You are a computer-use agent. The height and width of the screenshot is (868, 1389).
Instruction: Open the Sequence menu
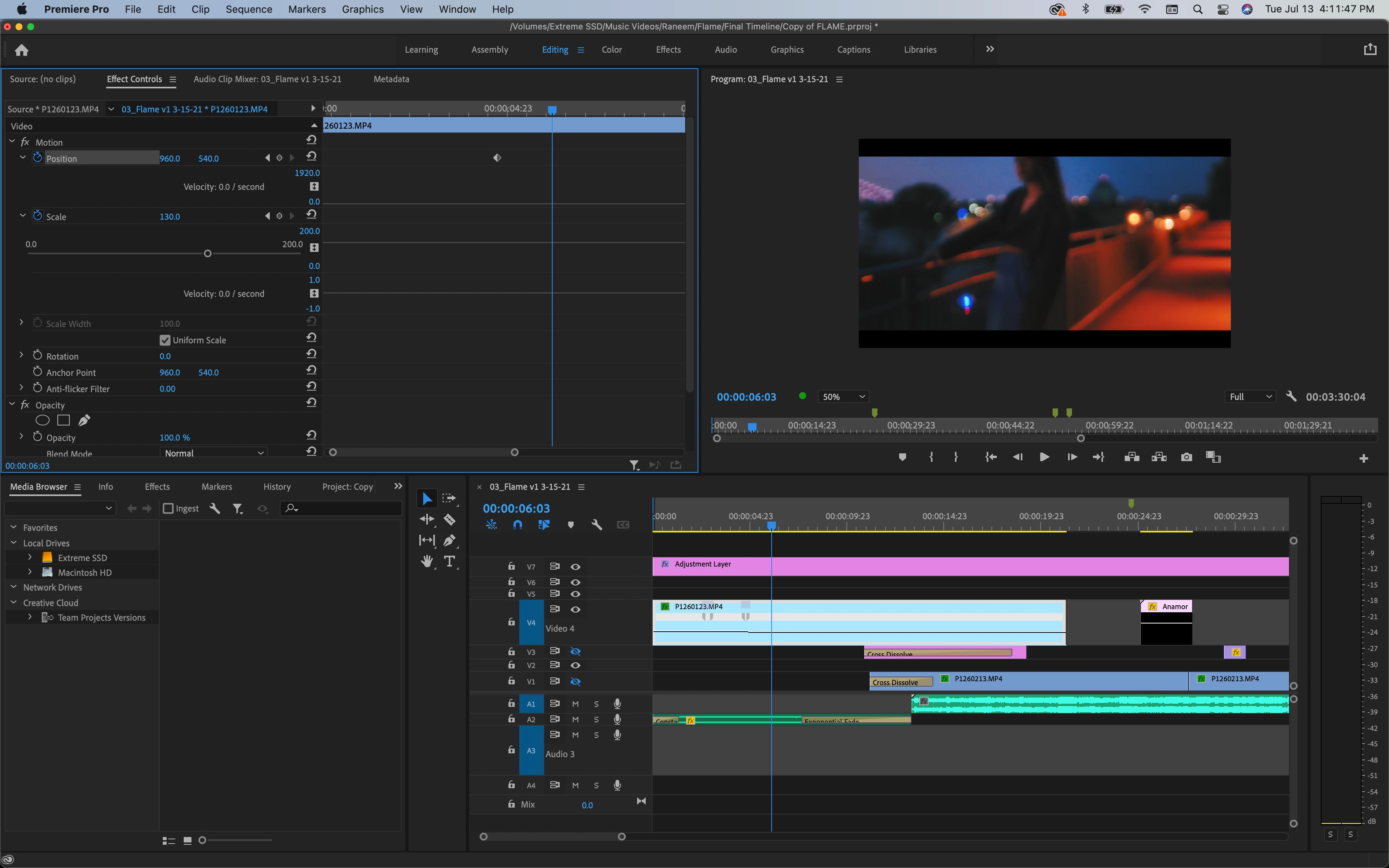[248, 9]
